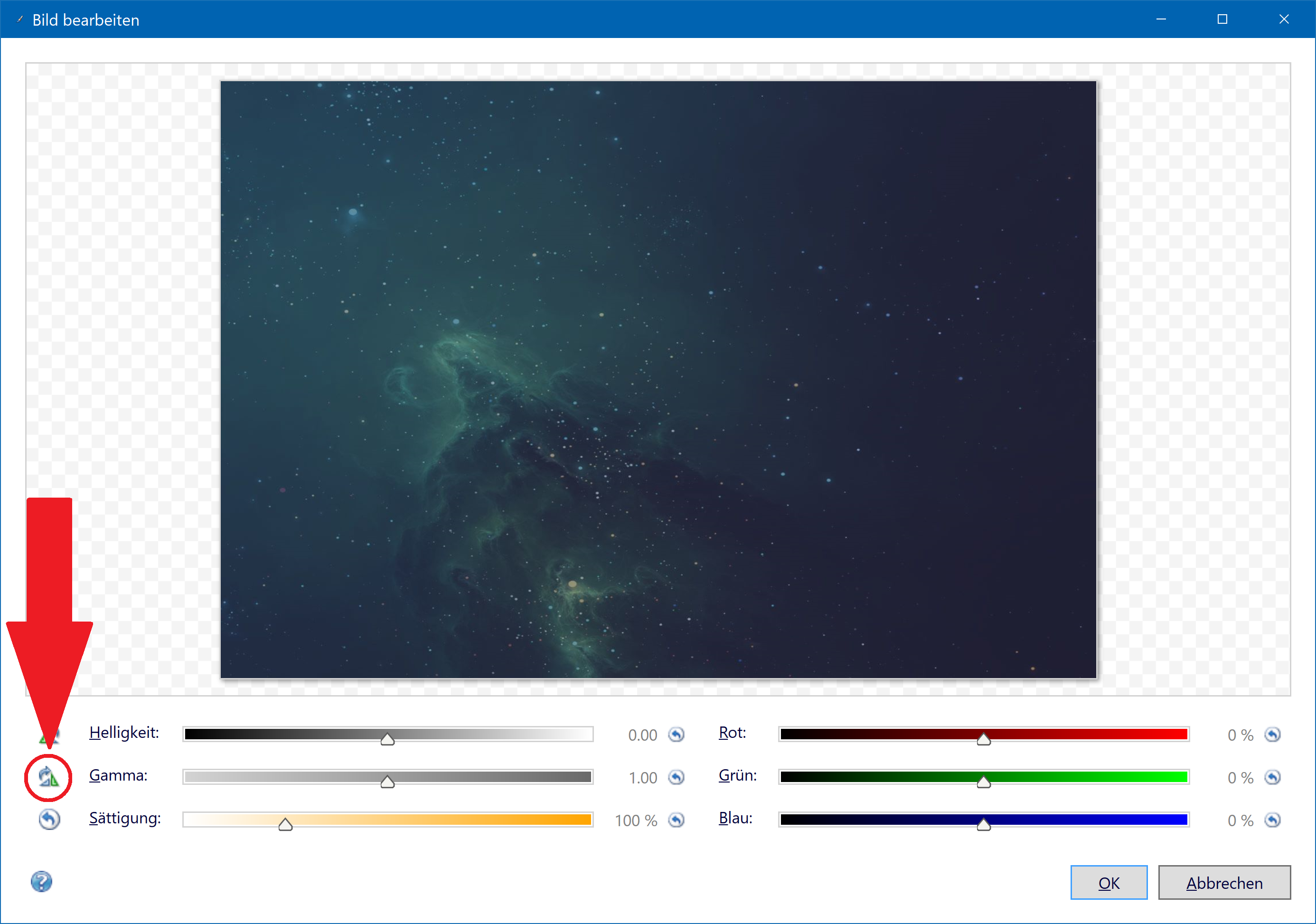Image resolution: width=1316 pixels, height=924 pixels.
Task: Close the Bild bearbeiten window
Action: [x=1284, y=19]
